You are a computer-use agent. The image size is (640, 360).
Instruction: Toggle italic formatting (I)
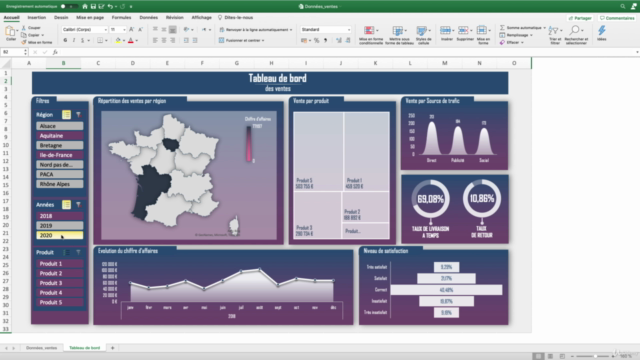coord(74,40)
